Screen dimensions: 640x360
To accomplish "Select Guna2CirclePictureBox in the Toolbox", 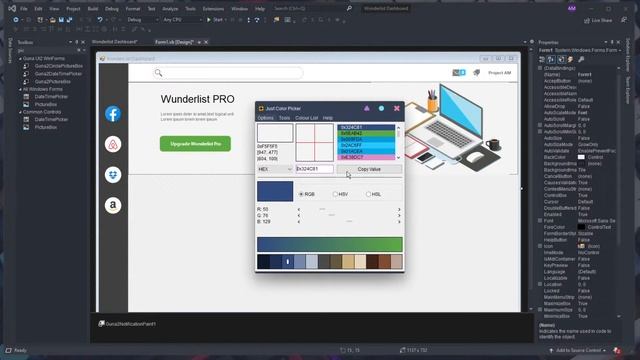I will [59, 66].
